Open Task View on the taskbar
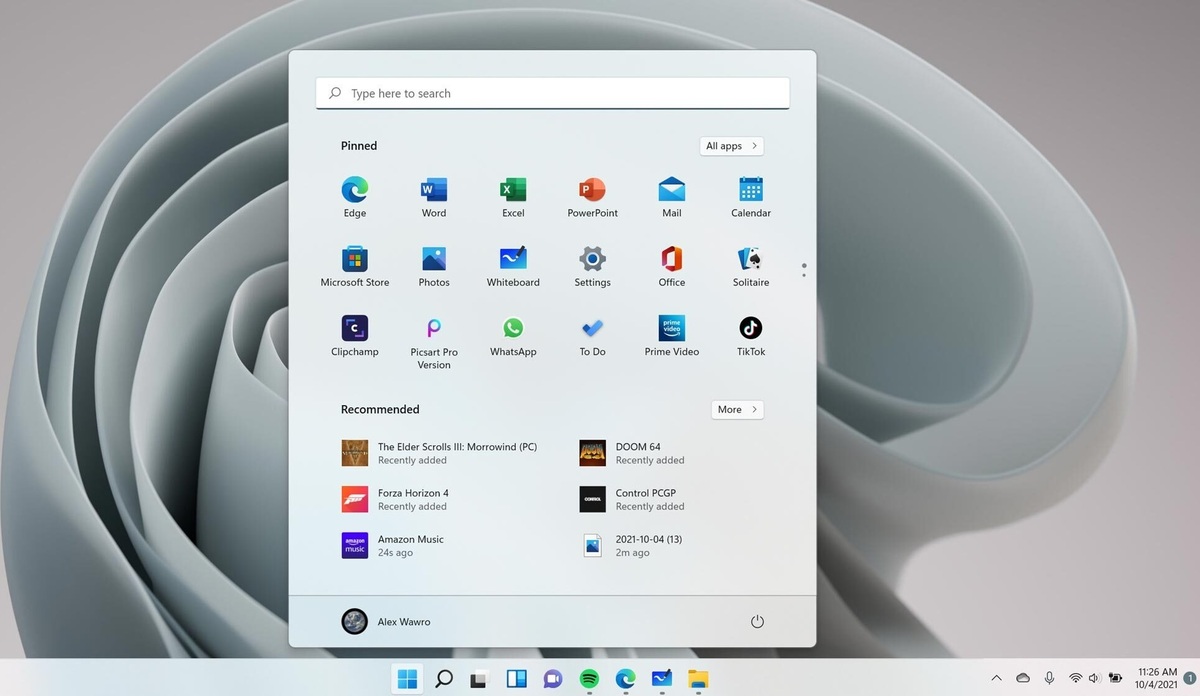Viewport: 1200px width, 696px height. coord(480,679)
